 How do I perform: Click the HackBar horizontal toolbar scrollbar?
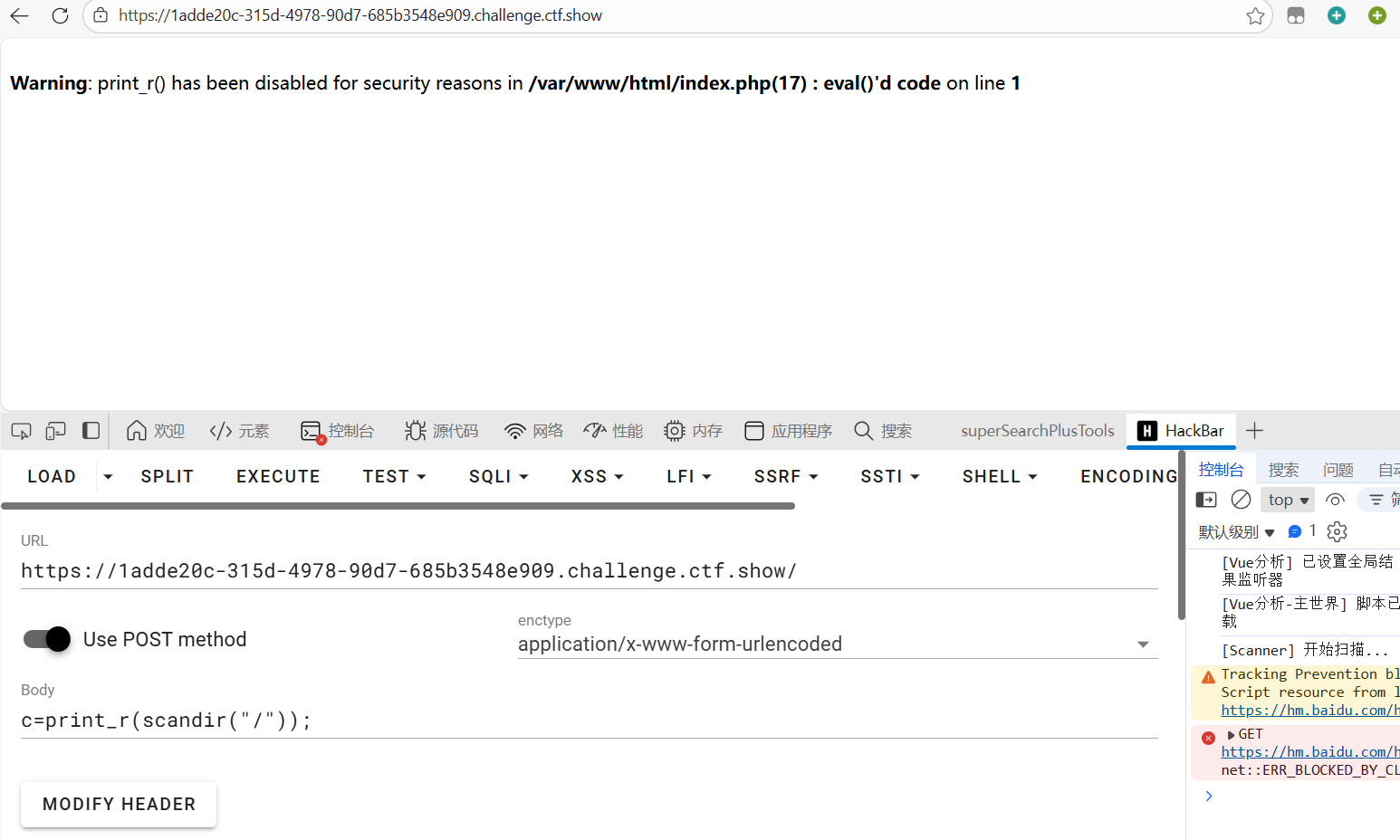398,506
